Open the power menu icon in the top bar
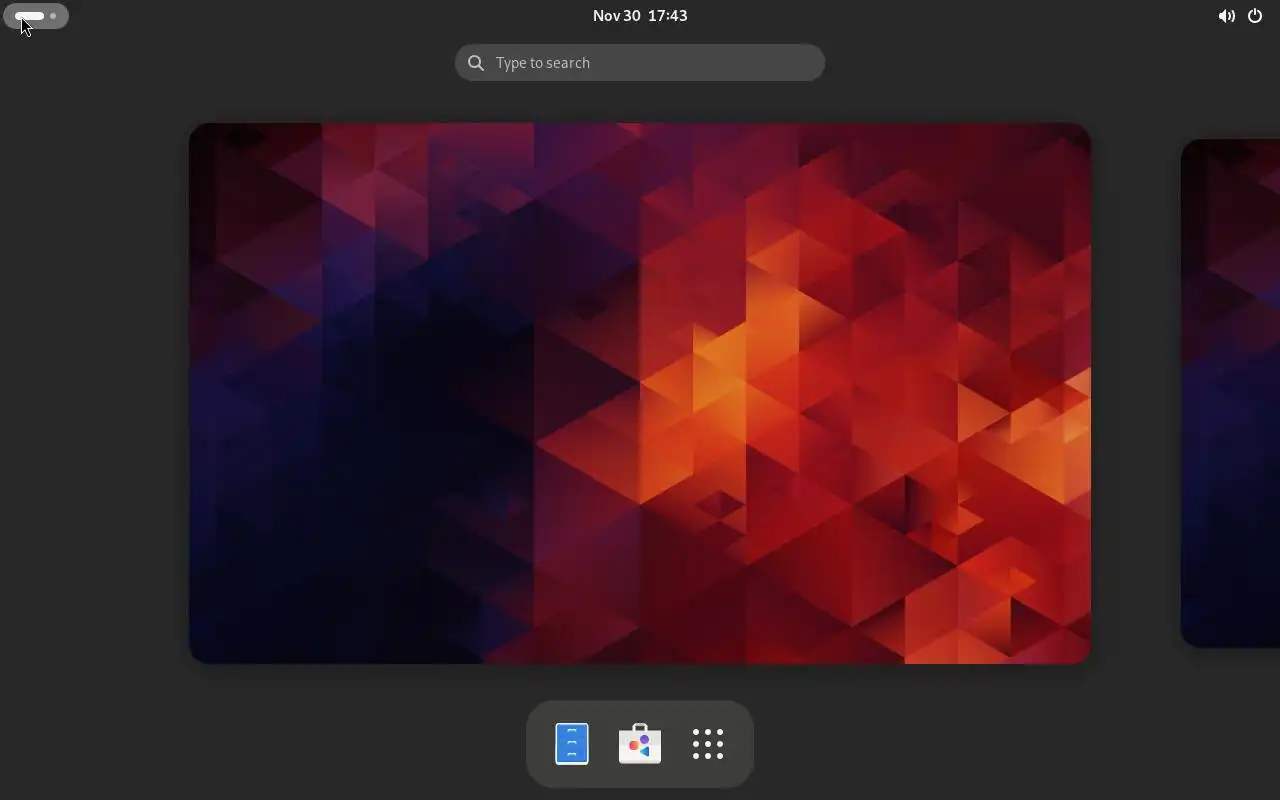Image resolution: width=1280 pixels, height=800 pixels. 1255,16
